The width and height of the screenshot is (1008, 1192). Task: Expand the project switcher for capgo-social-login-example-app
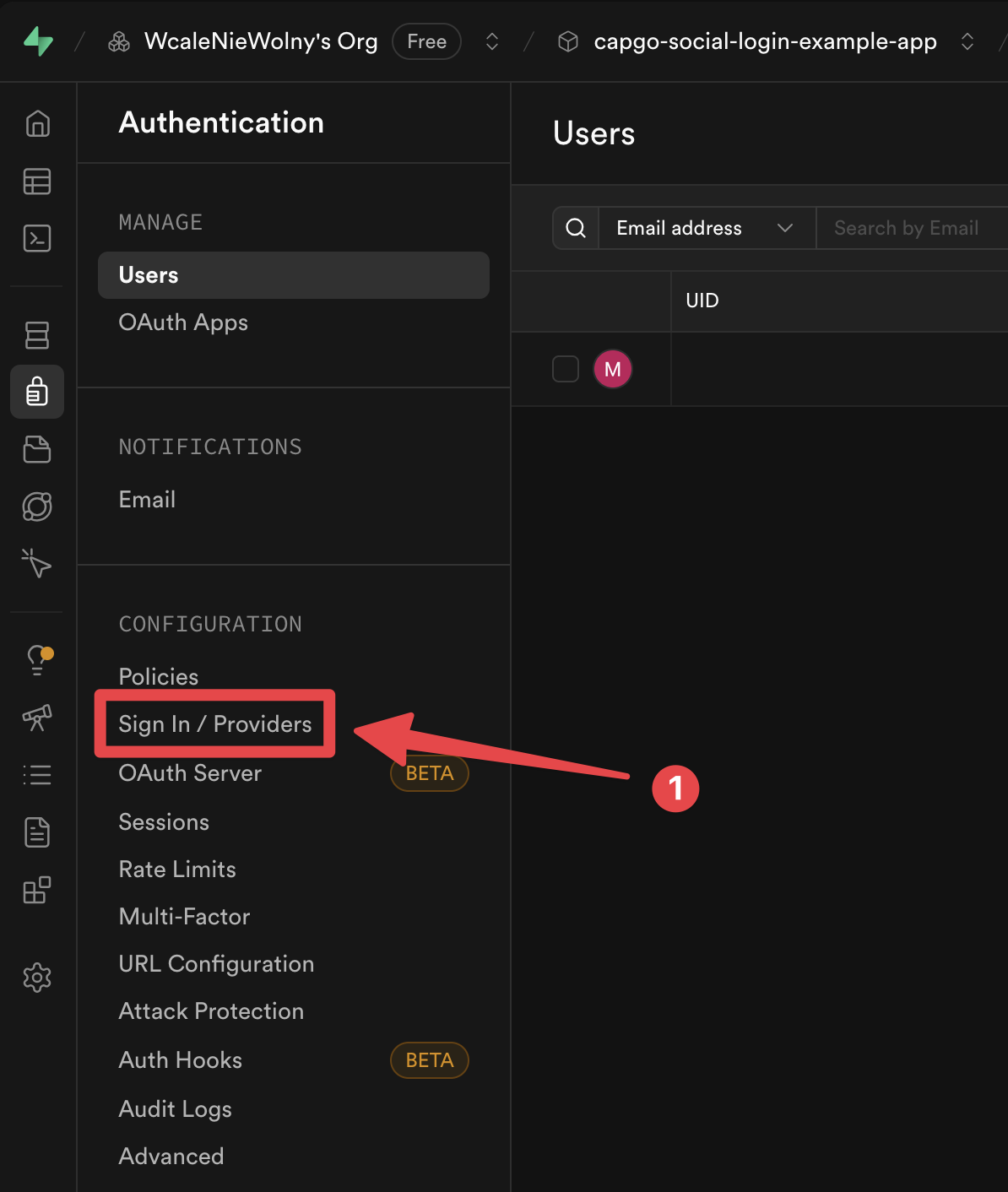tap(967, 41)
